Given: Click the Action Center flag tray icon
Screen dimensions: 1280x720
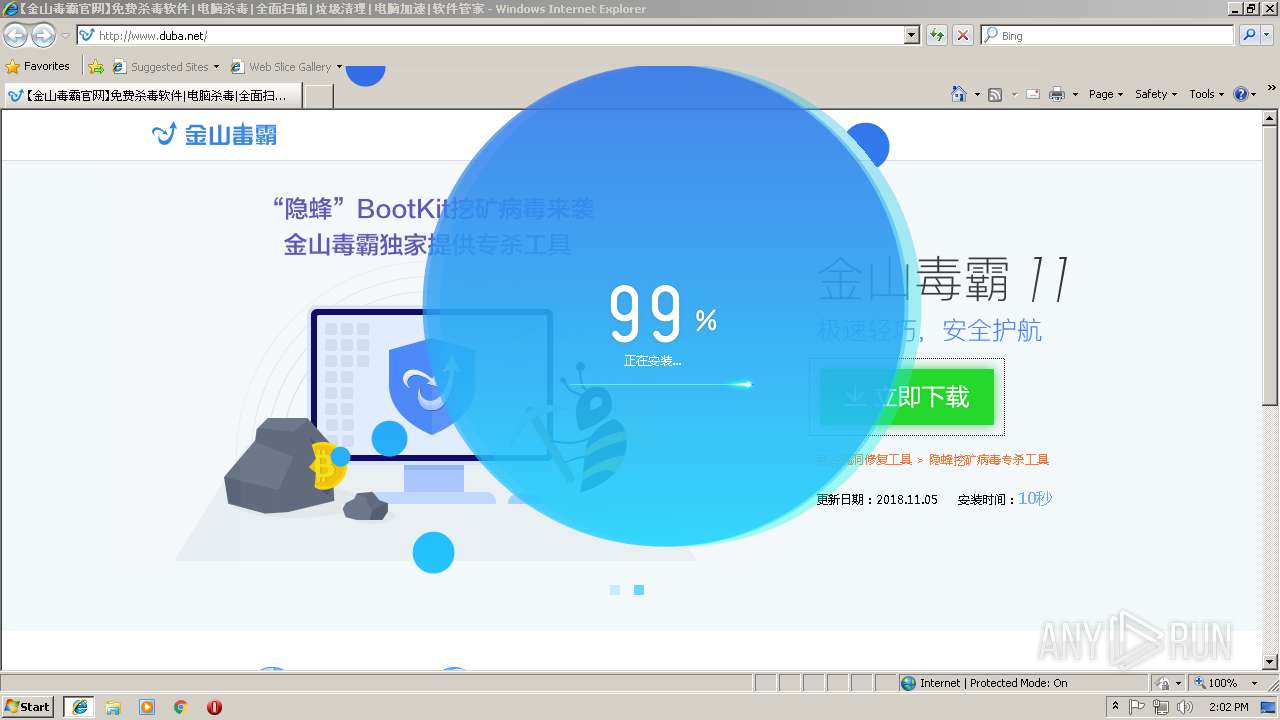Looking at the screenshot, I should [x=1137, y=707].
